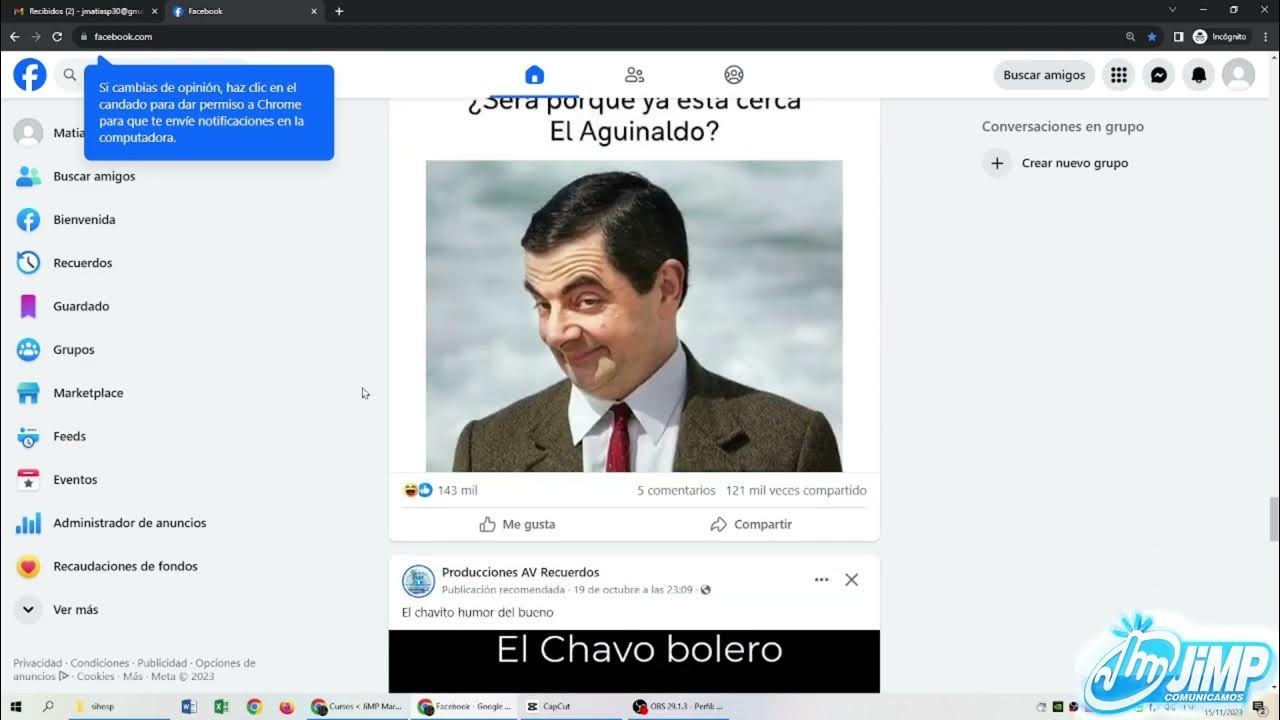Viewport: 1280px width, 720px height.
Task: Open the account profile avatar menu
Action: pyautogui.click(x=1239, y=75)
